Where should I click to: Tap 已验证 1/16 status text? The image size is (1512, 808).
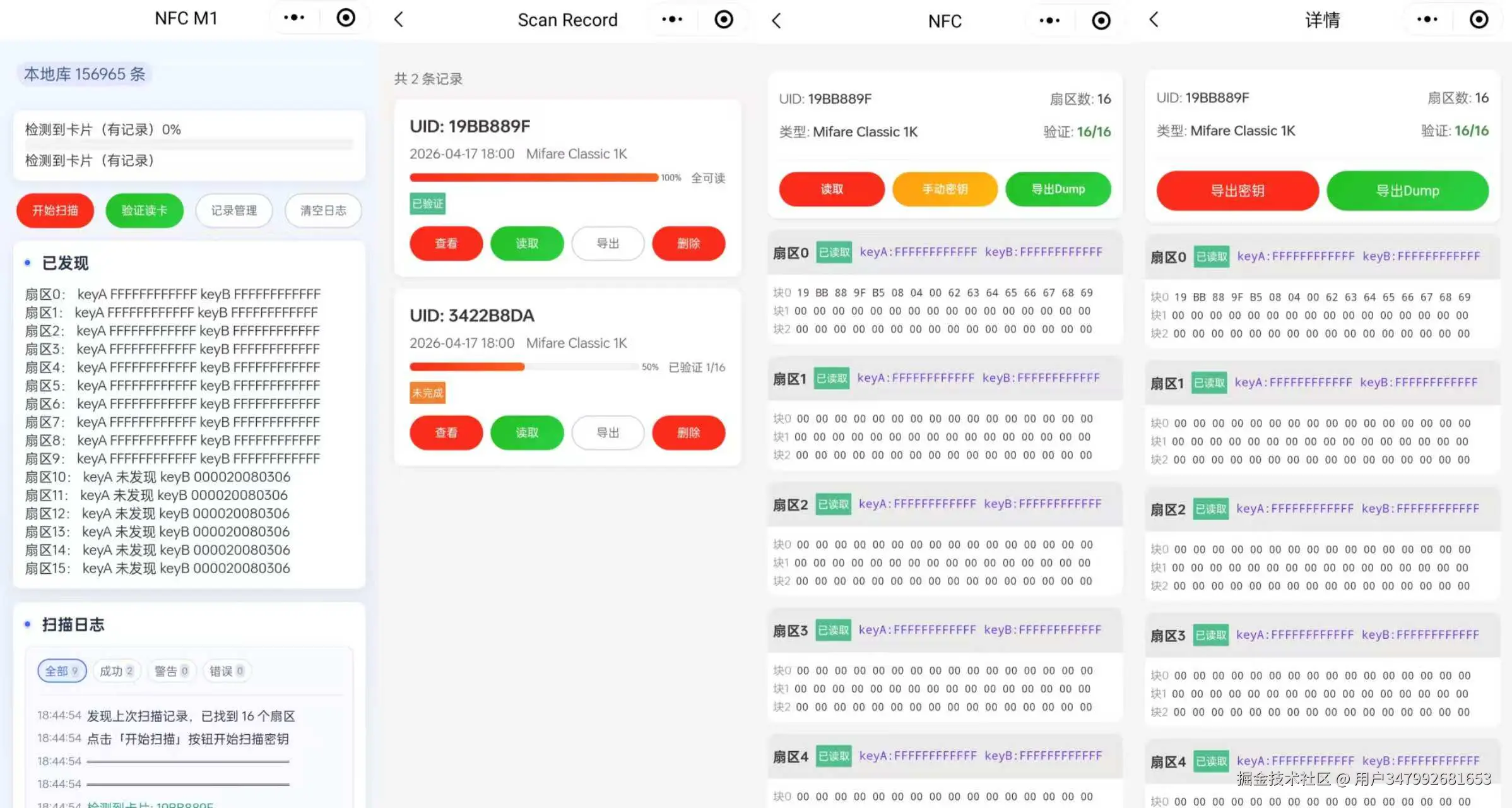[x=697, y=367]
